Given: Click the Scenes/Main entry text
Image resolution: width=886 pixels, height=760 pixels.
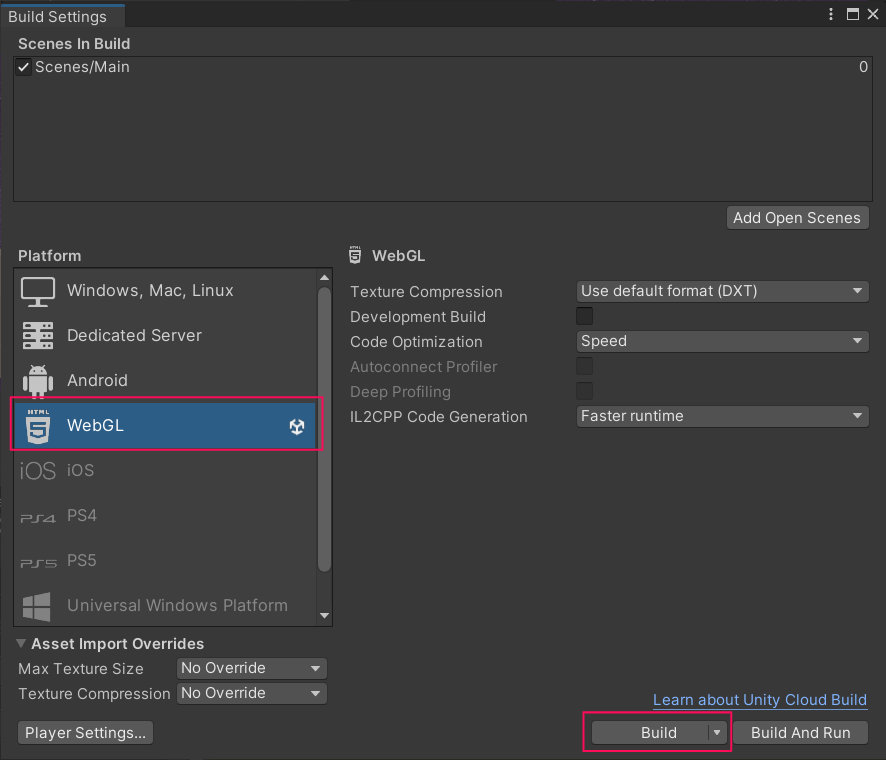Looking at the screenshot, I should 82,67.
